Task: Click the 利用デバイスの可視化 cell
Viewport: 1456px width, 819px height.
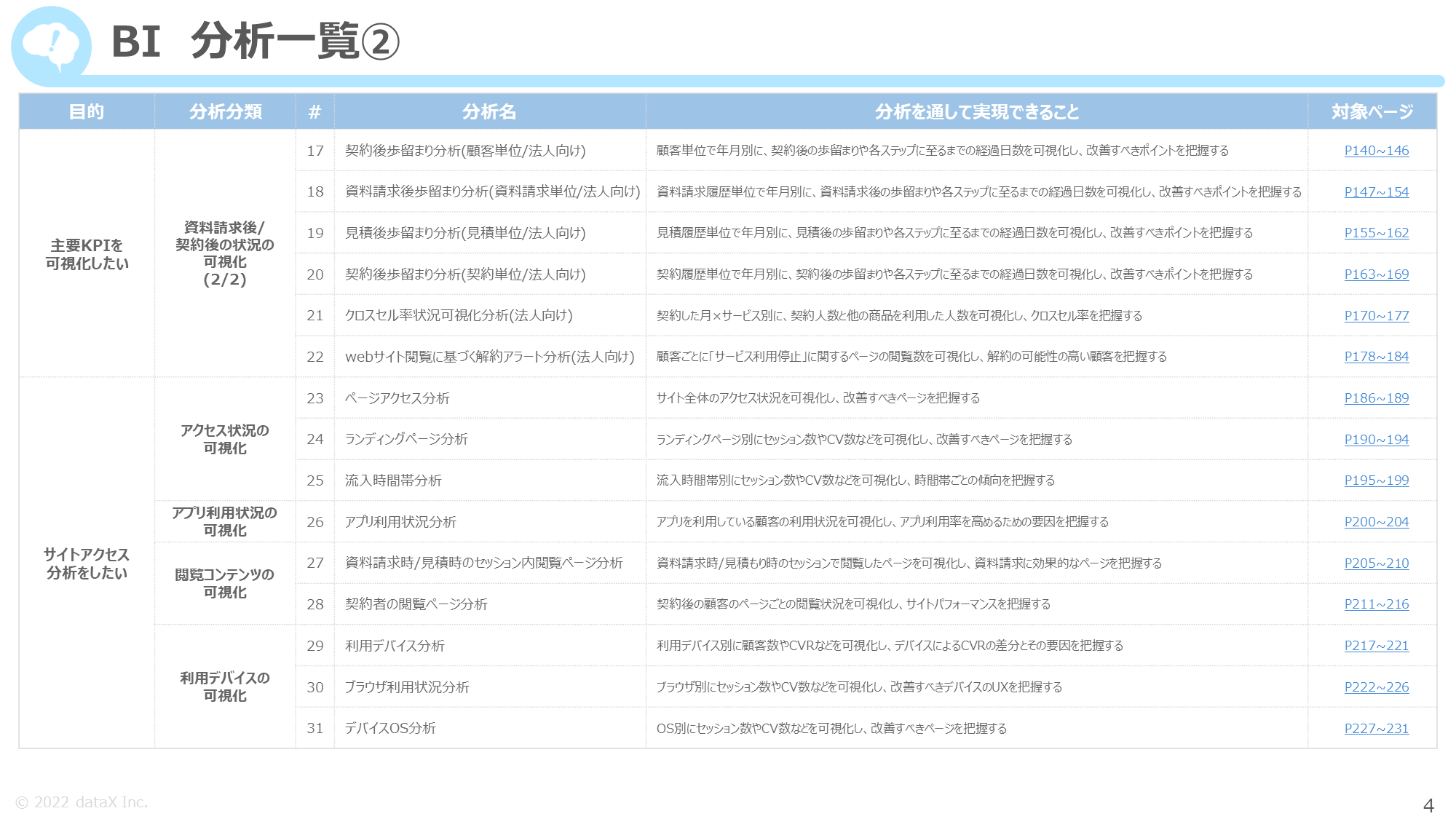Action: coord(225,687)
